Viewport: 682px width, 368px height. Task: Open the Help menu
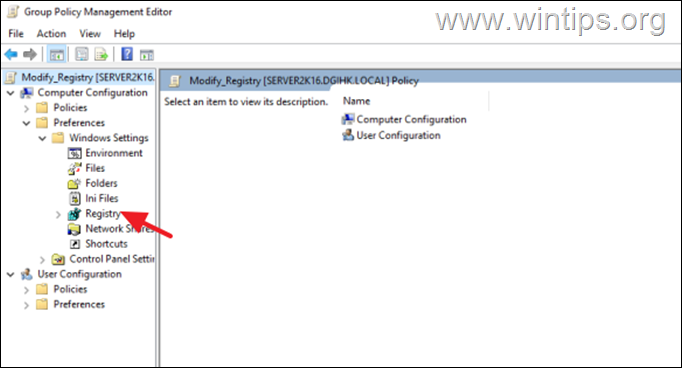[x=124, y=33]
